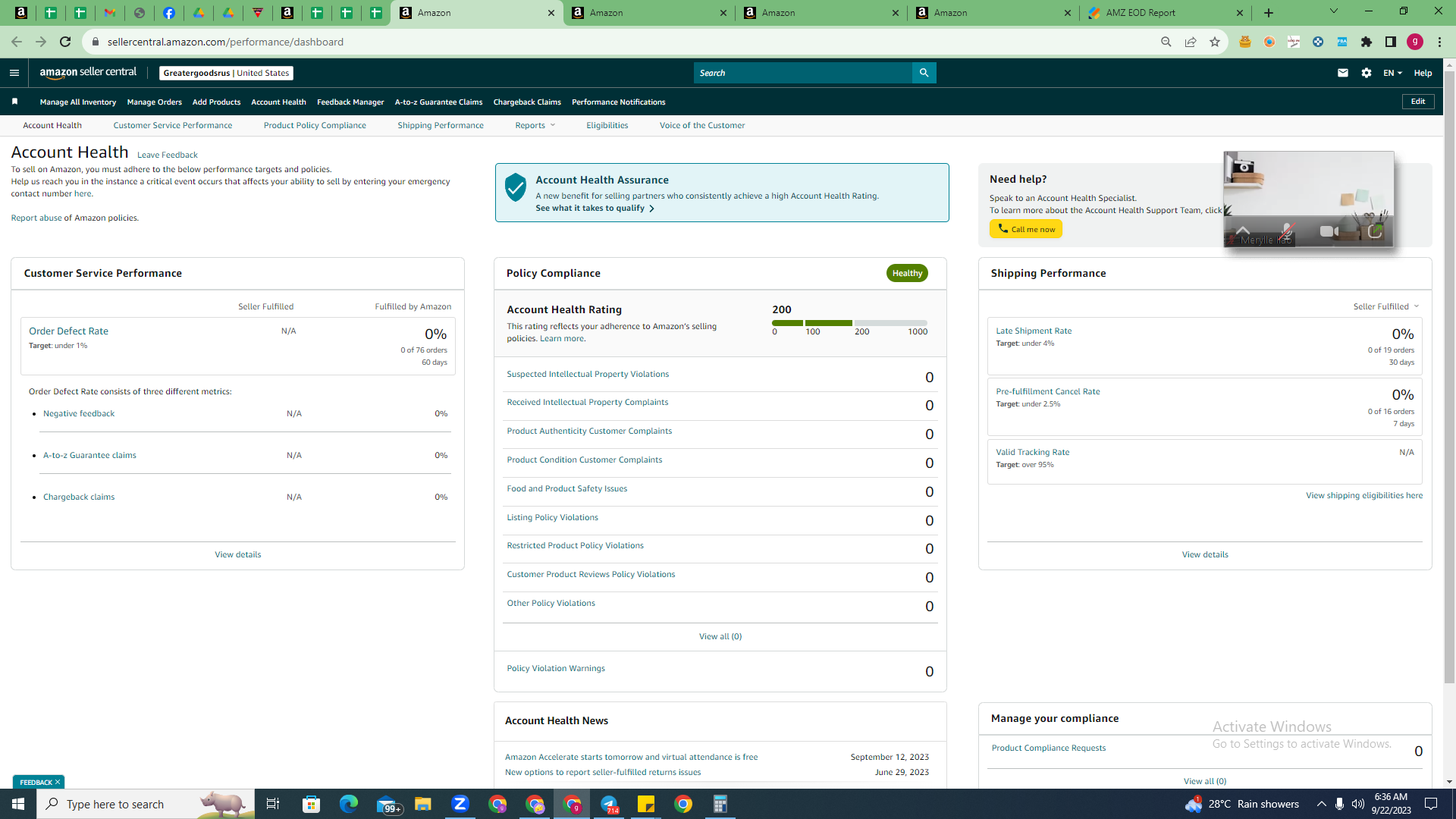Click the search magnifier button
This screenshot has height=819, width=1456.
point(924,73)
